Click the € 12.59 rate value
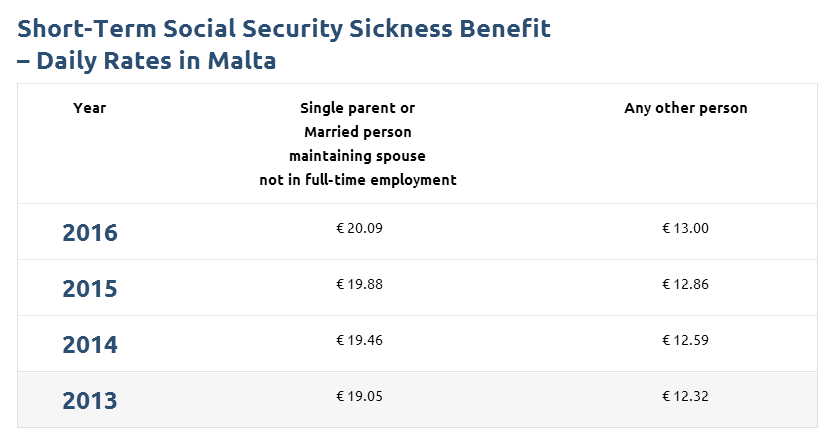826x437 pixels. [x=685, y=340]
